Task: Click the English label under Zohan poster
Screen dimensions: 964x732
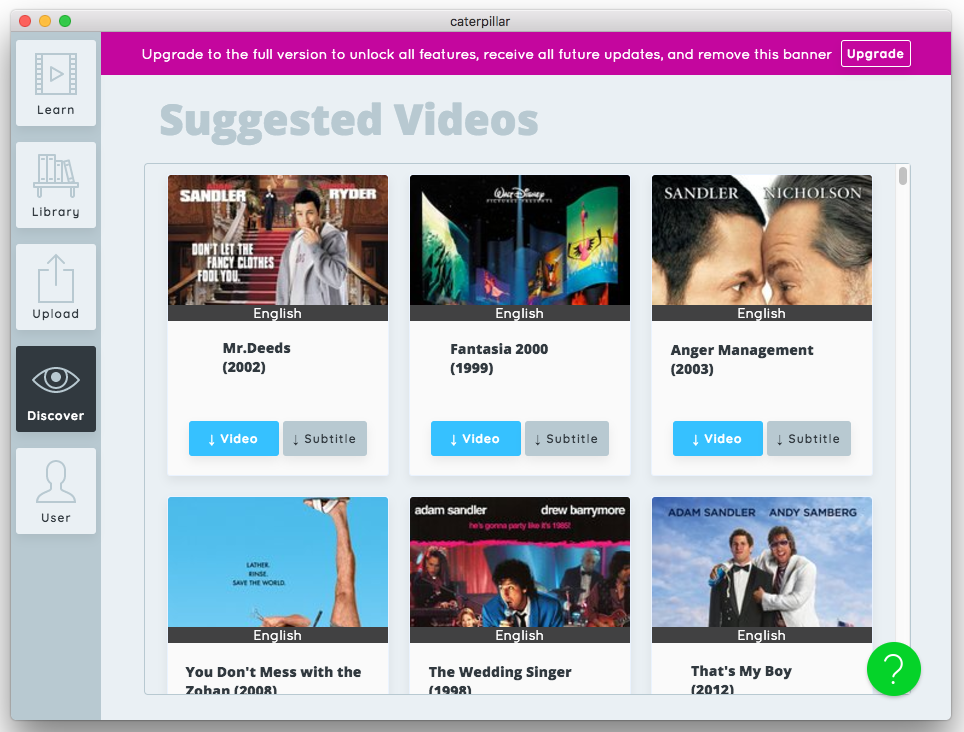Action: click(277, 635)
